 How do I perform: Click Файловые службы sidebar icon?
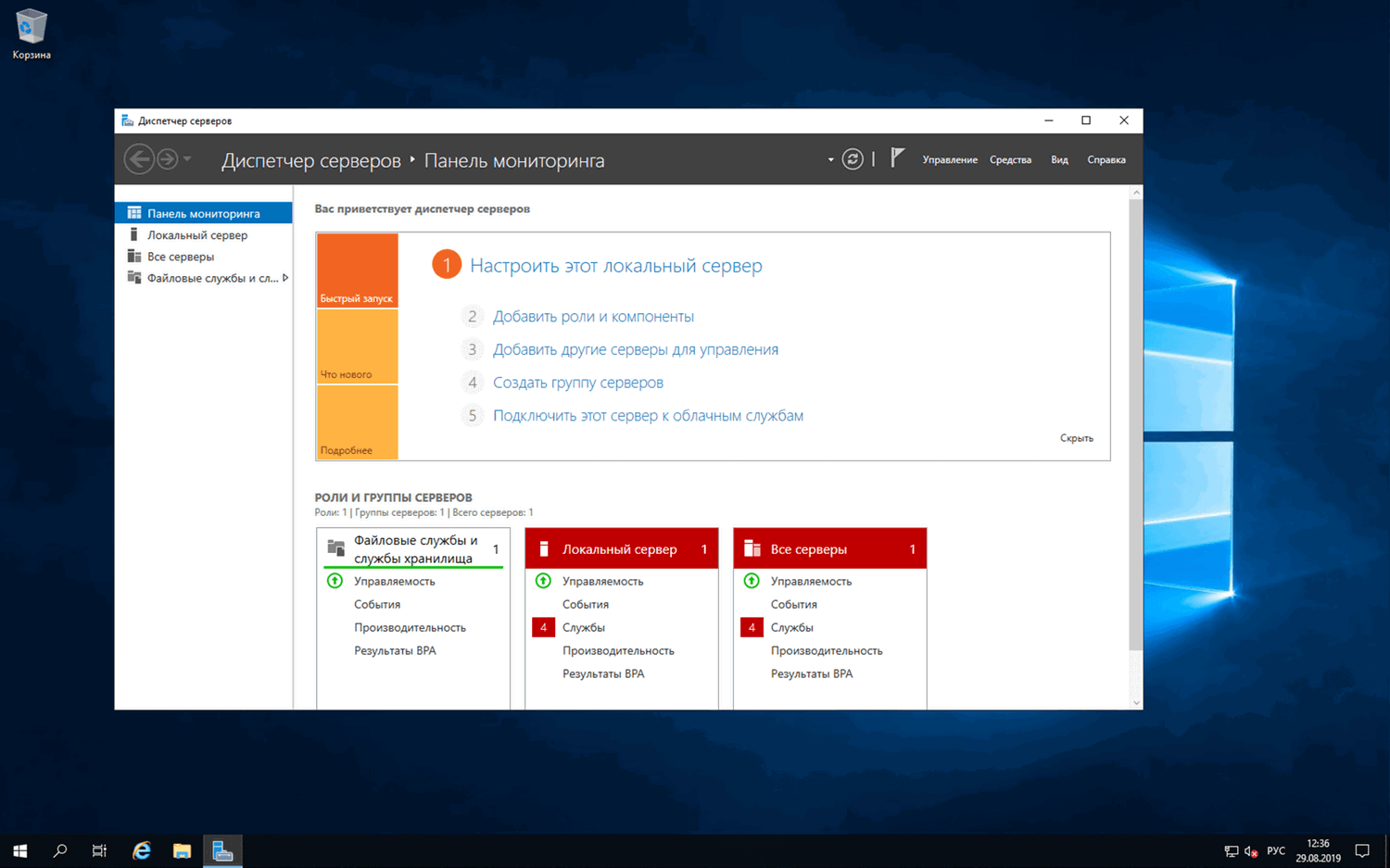click(x=134, y=278)
